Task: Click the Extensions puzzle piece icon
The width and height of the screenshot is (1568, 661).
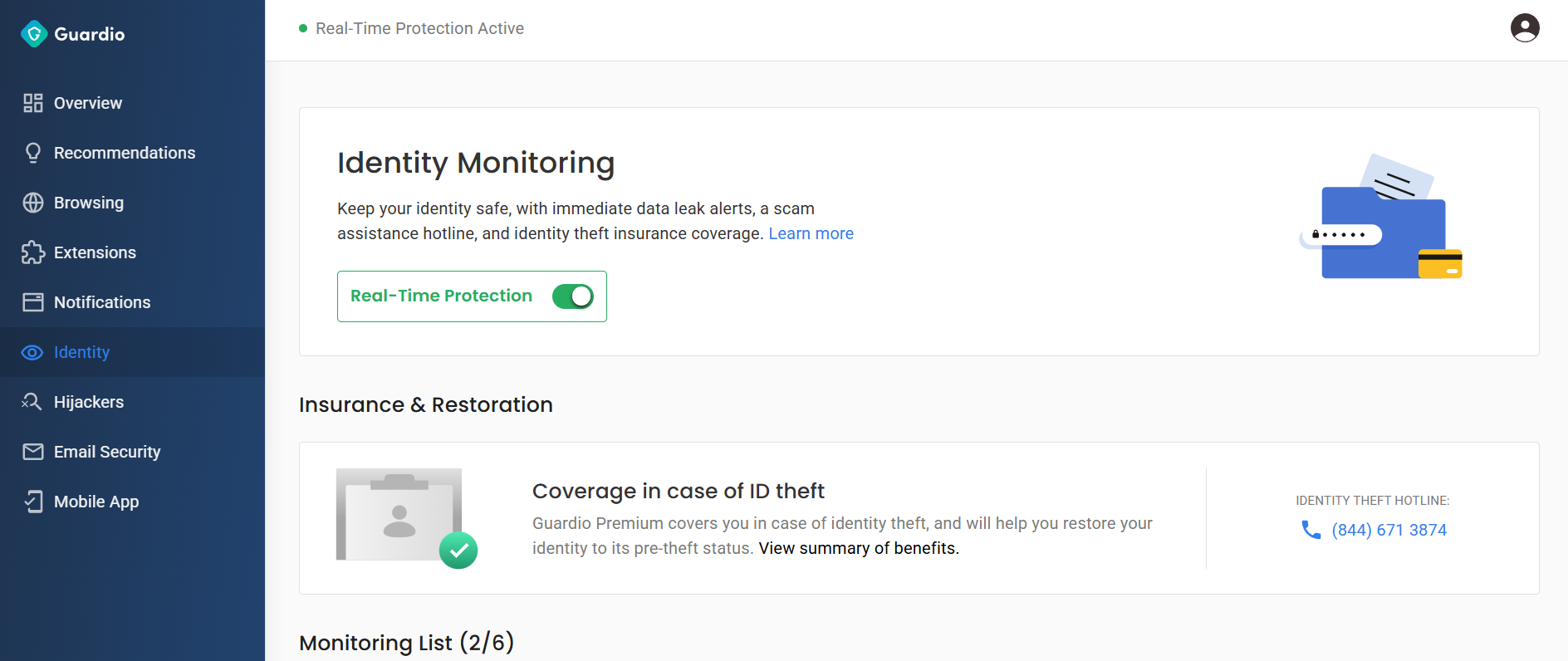Action: [x=33, y=252]
